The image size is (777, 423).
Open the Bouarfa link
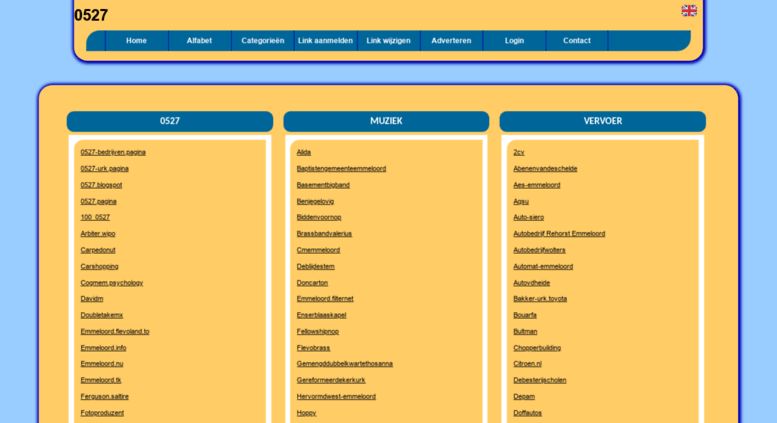[525, 315]
